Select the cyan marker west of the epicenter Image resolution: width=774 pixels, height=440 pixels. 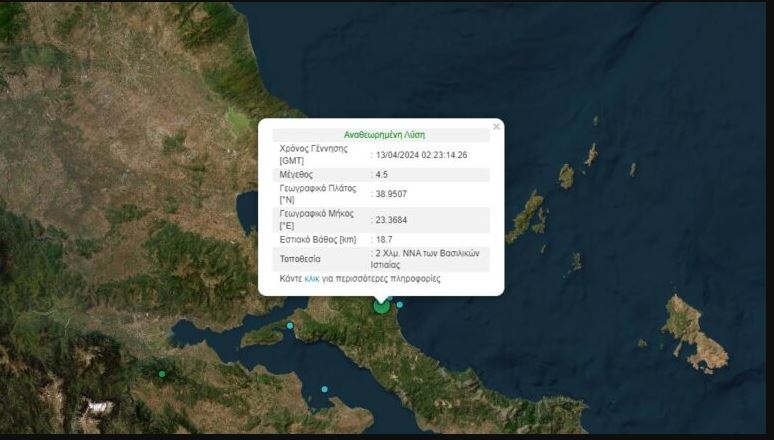[290, 325]
